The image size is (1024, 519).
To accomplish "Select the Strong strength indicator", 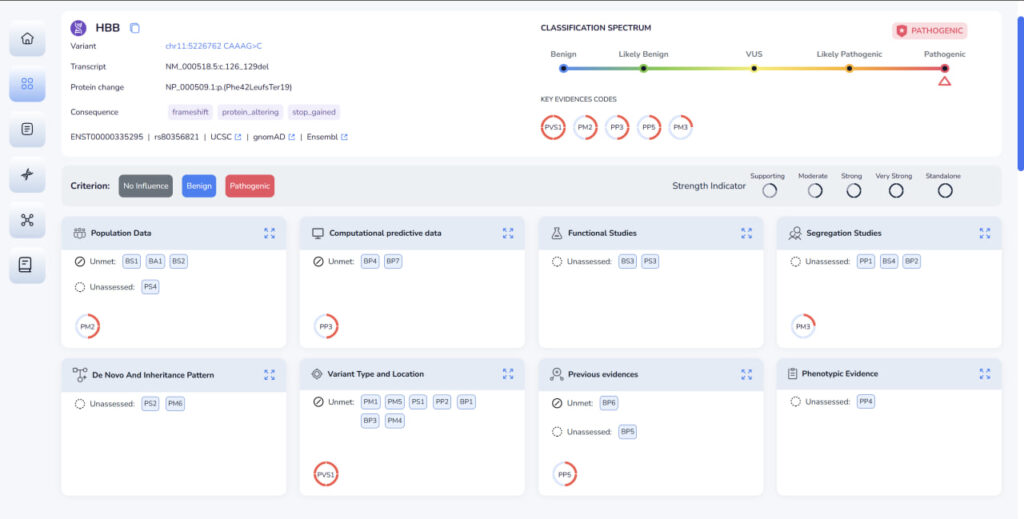I will click(x=854, y=191).
